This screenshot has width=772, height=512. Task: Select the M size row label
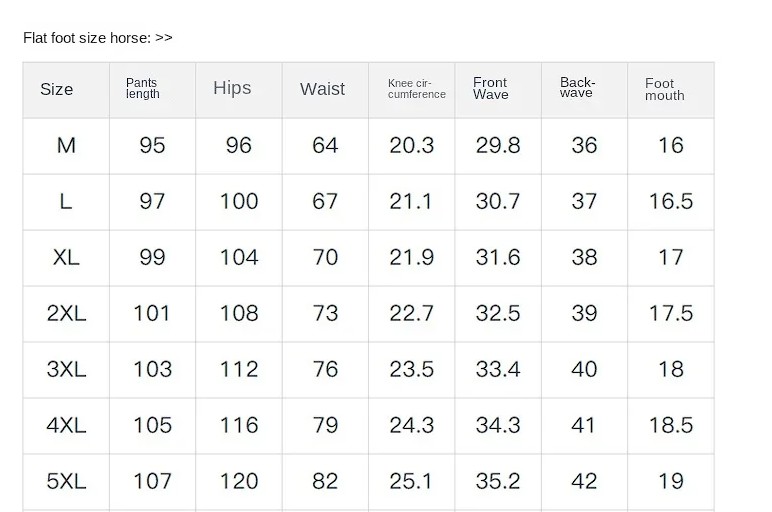tap(66, 146)
